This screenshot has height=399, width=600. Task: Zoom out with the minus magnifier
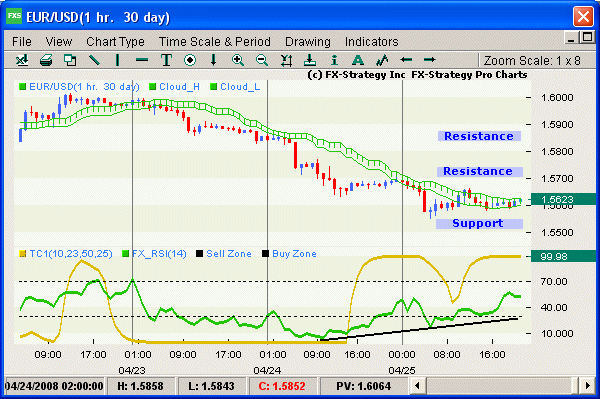262,60
